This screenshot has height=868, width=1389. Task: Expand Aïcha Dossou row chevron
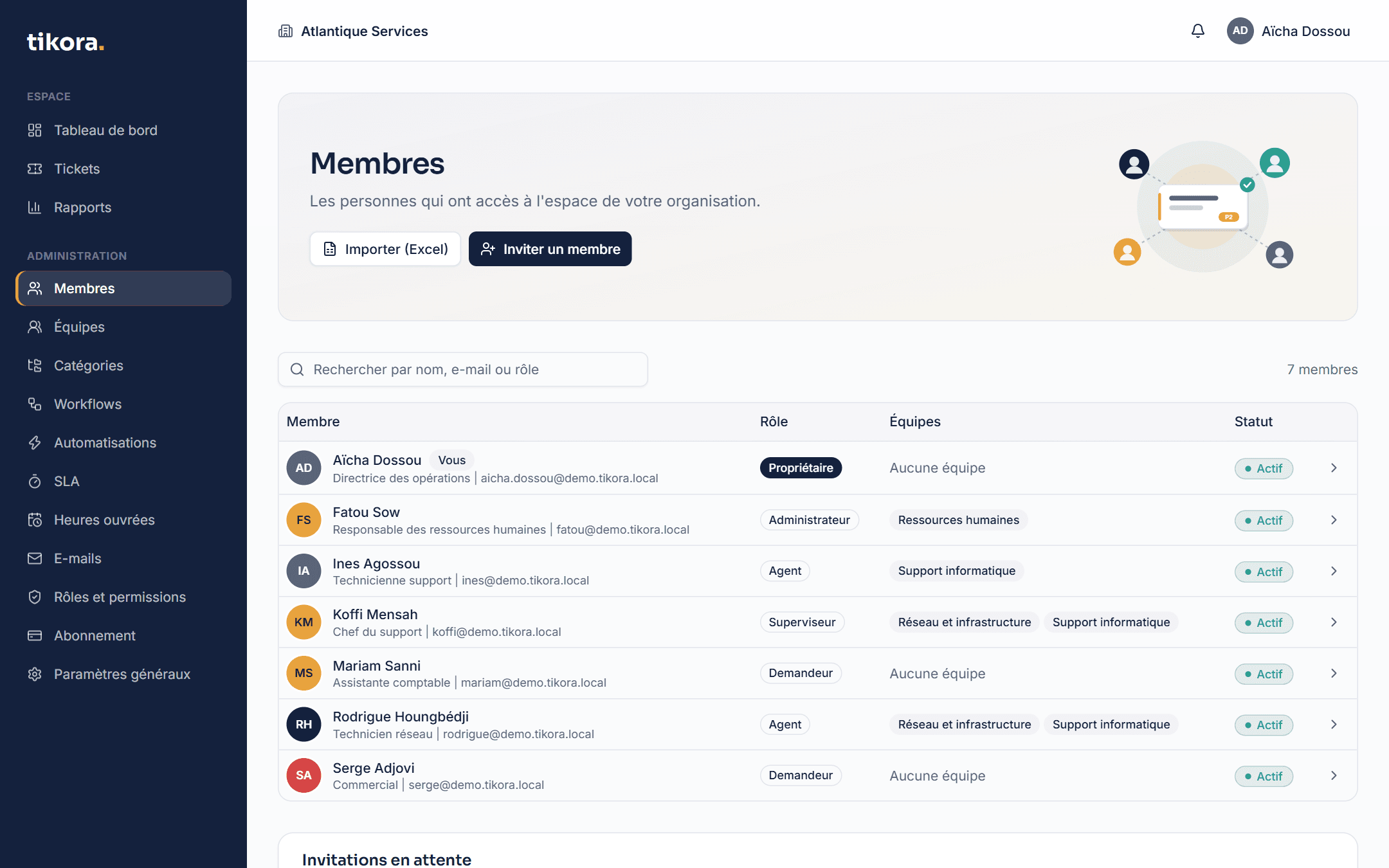(x=1334, y=468)
